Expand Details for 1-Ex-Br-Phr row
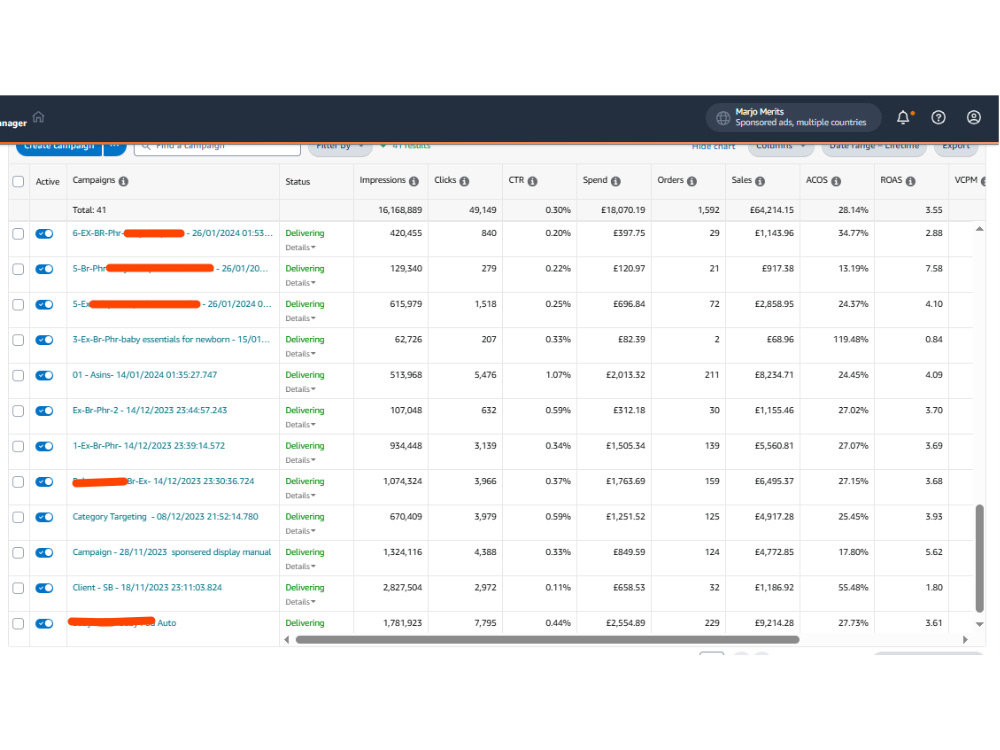The width and height of the screenshot is (1000, 750). pyautogui.click(x=300, y=460)
